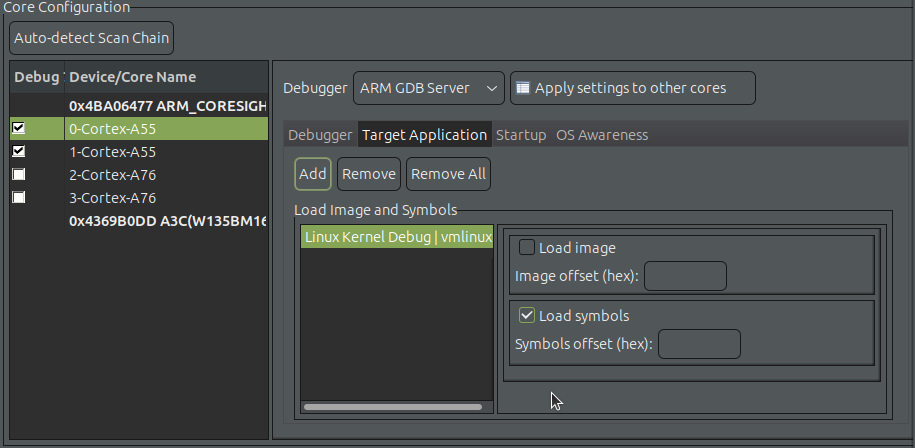915x448 pixels.
Task: Select Linux Kernel Debug vmlinux entry
Action: (x=397, y=237)
